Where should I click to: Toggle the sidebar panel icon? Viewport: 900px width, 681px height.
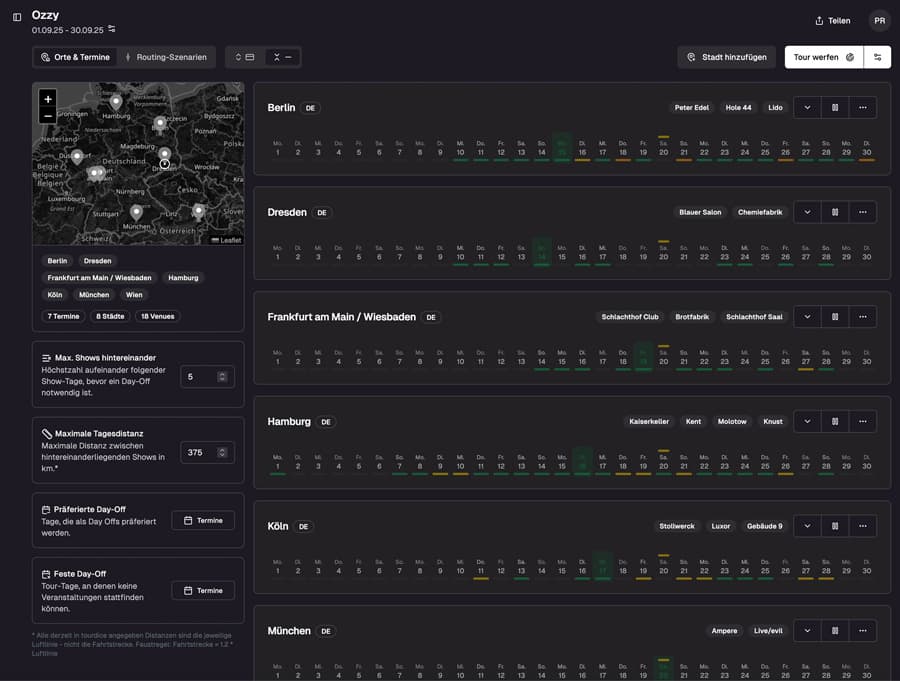17,17
